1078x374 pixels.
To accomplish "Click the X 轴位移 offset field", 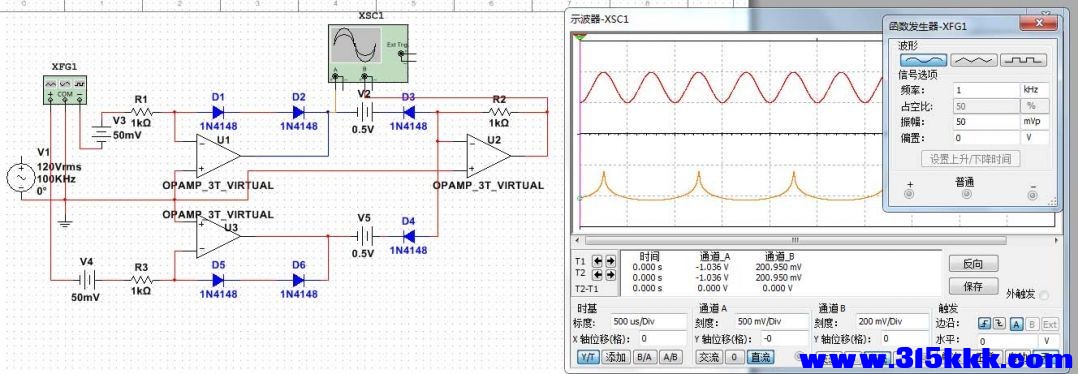I will (662, 338).
